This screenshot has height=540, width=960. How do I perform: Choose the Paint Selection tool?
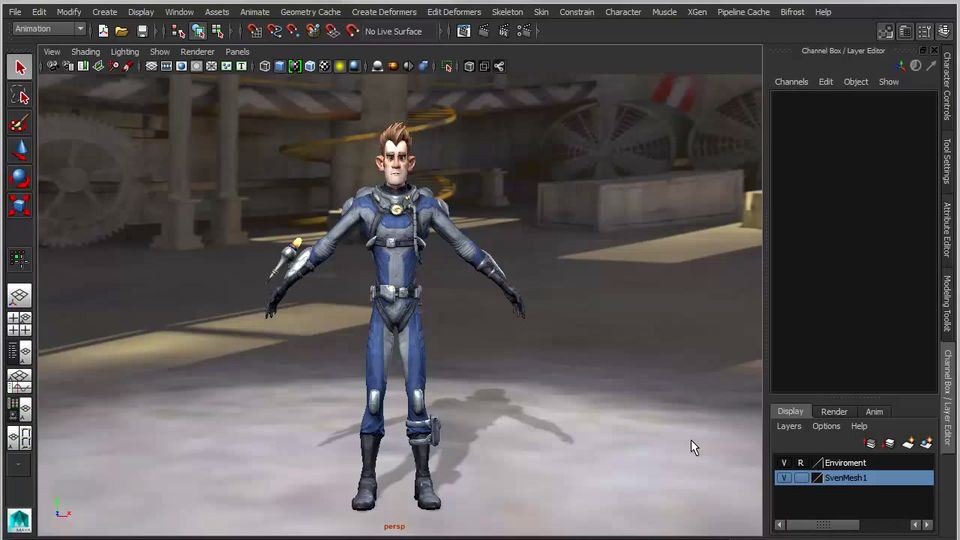tap(20, 124)
